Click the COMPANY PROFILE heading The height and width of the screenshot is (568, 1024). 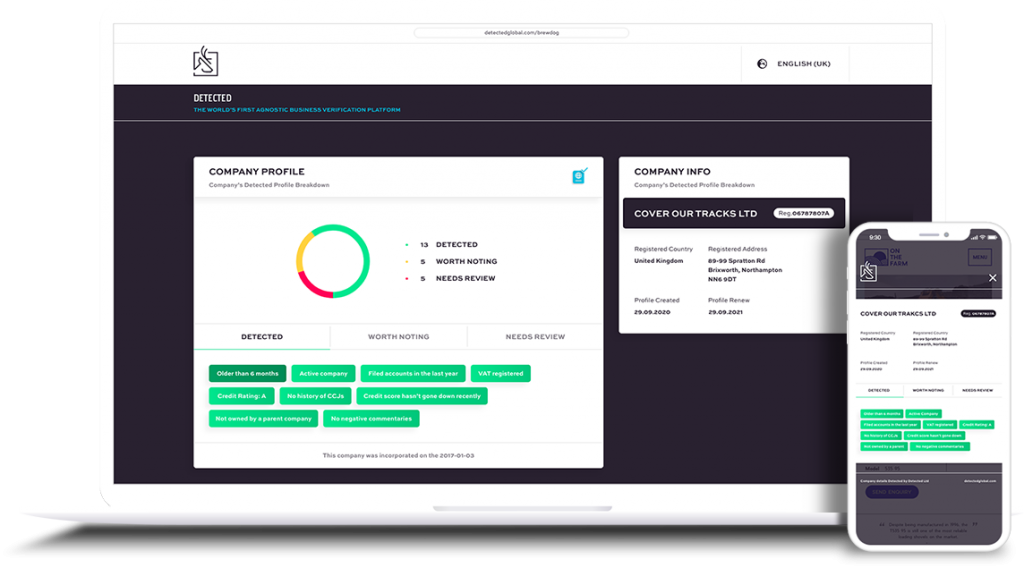257,172
